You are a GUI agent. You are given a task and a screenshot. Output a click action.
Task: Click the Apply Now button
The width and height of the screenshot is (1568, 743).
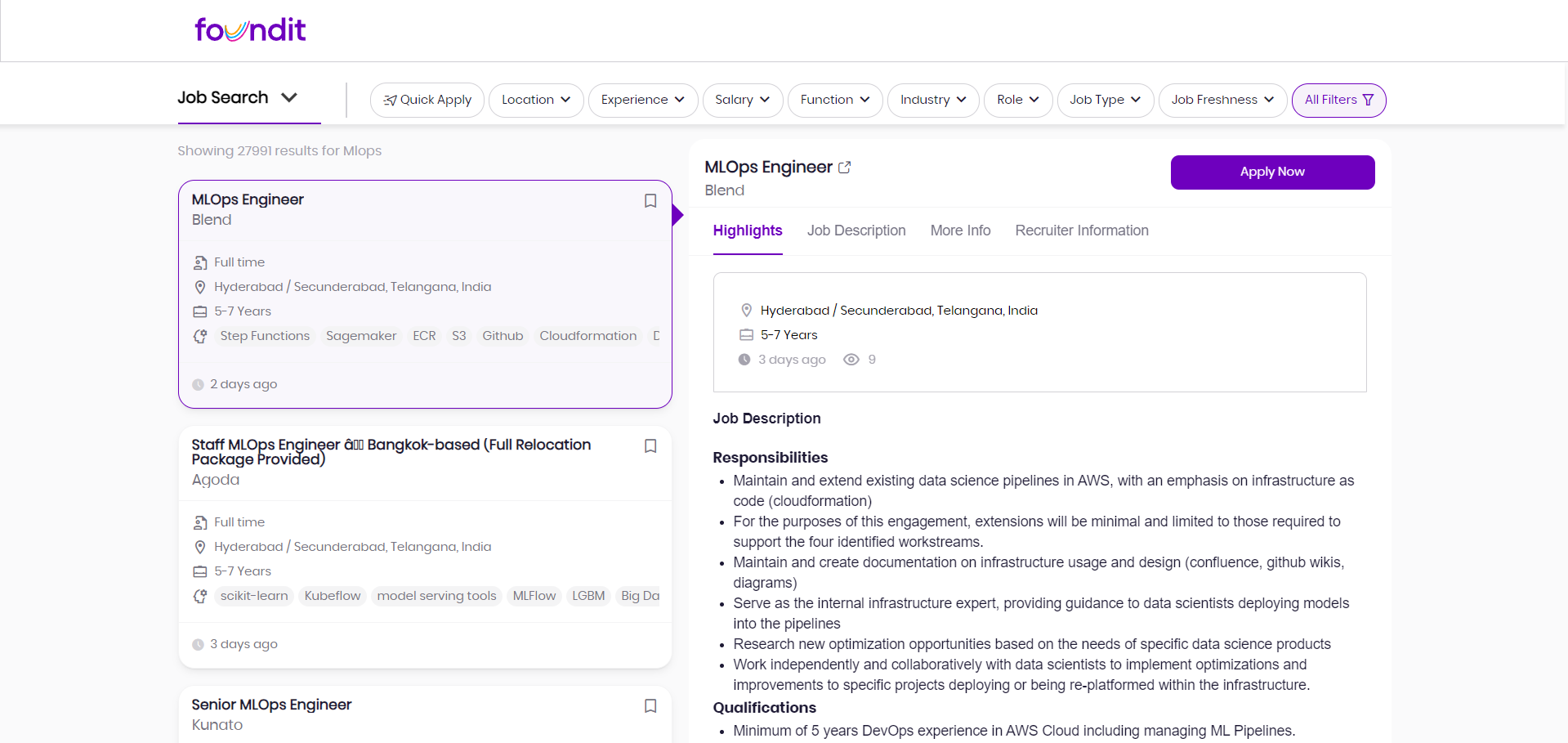tap(1272, 172)
